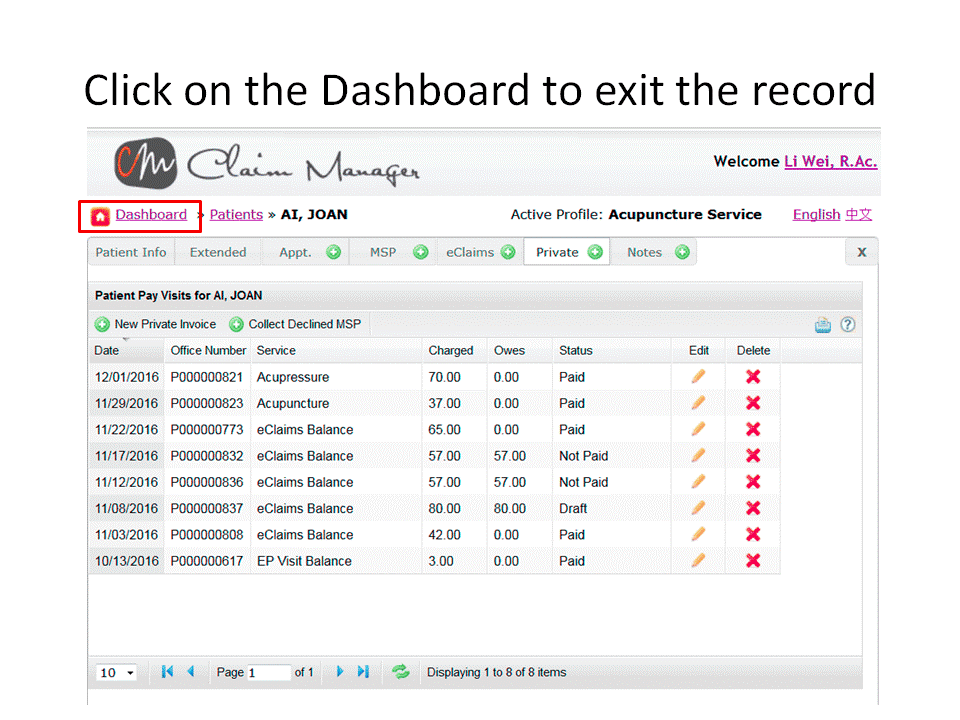
Task: Click the page number input field
Action: click(268, 673)
